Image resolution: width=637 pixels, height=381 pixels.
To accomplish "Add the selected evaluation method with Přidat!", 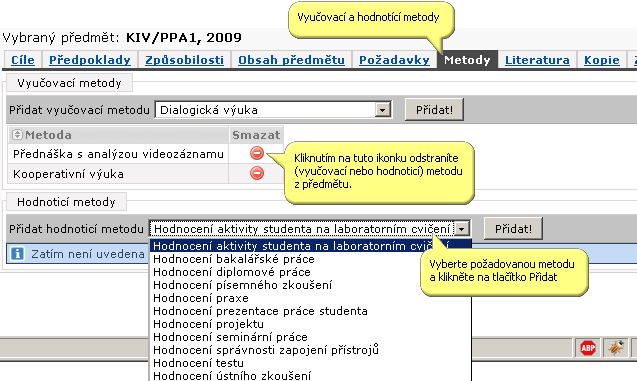I will coord(513,229).
